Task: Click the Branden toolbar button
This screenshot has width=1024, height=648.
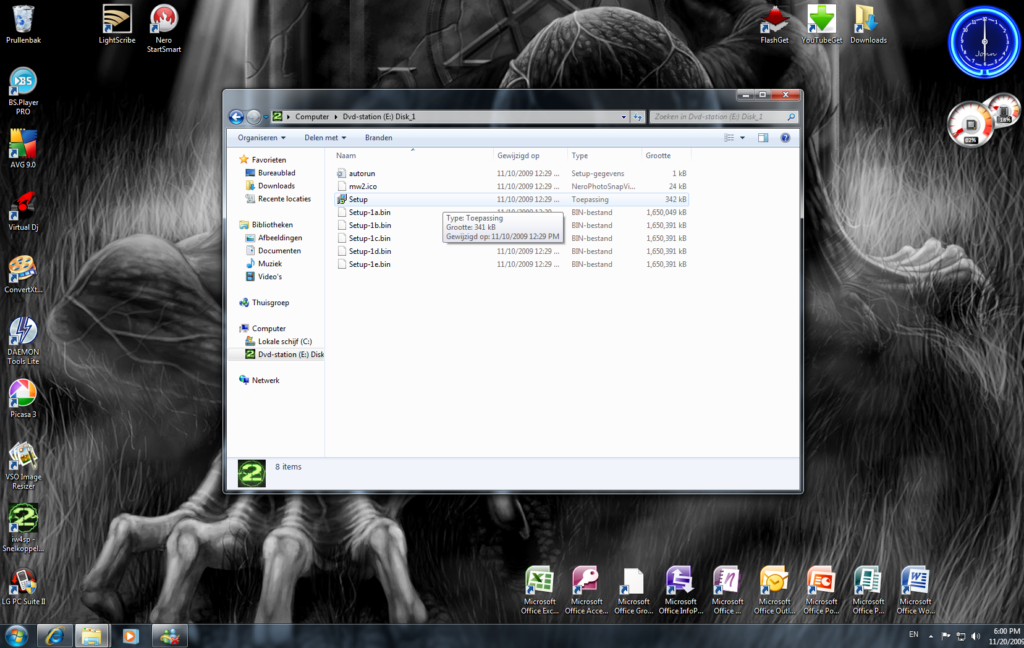Action: point(379,138)
